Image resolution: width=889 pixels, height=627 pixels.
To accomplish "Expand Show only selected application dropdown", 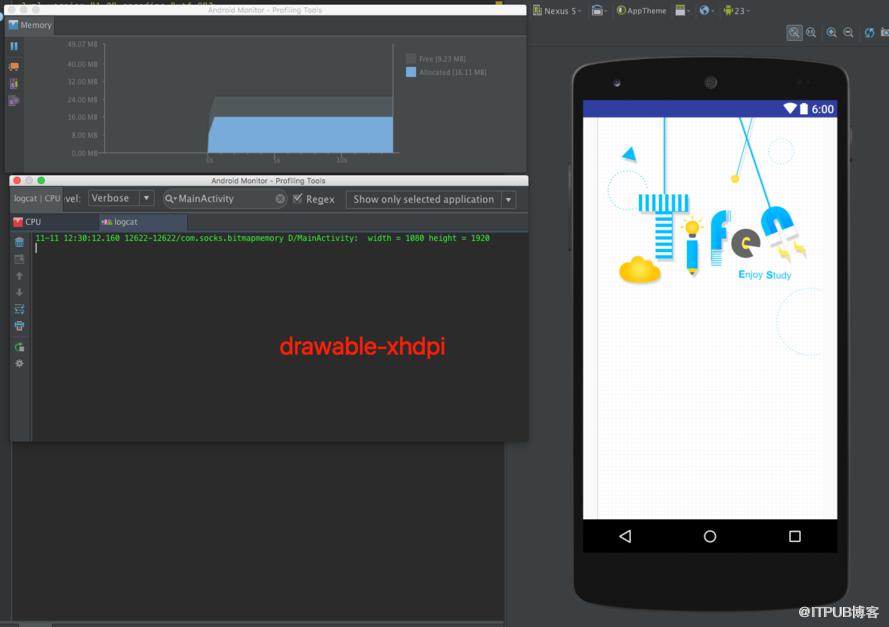I will [431, 200].
